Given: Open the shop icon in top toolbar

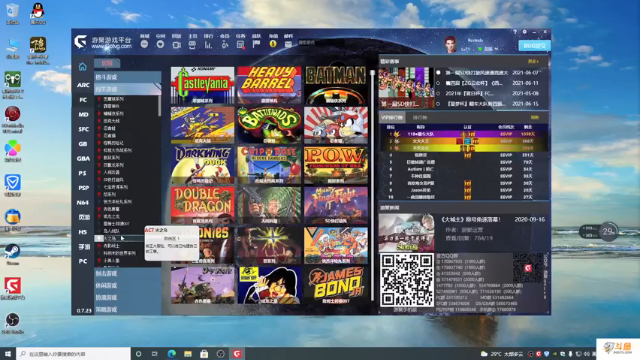Looking at the screenshot, I should pos(144,44).
